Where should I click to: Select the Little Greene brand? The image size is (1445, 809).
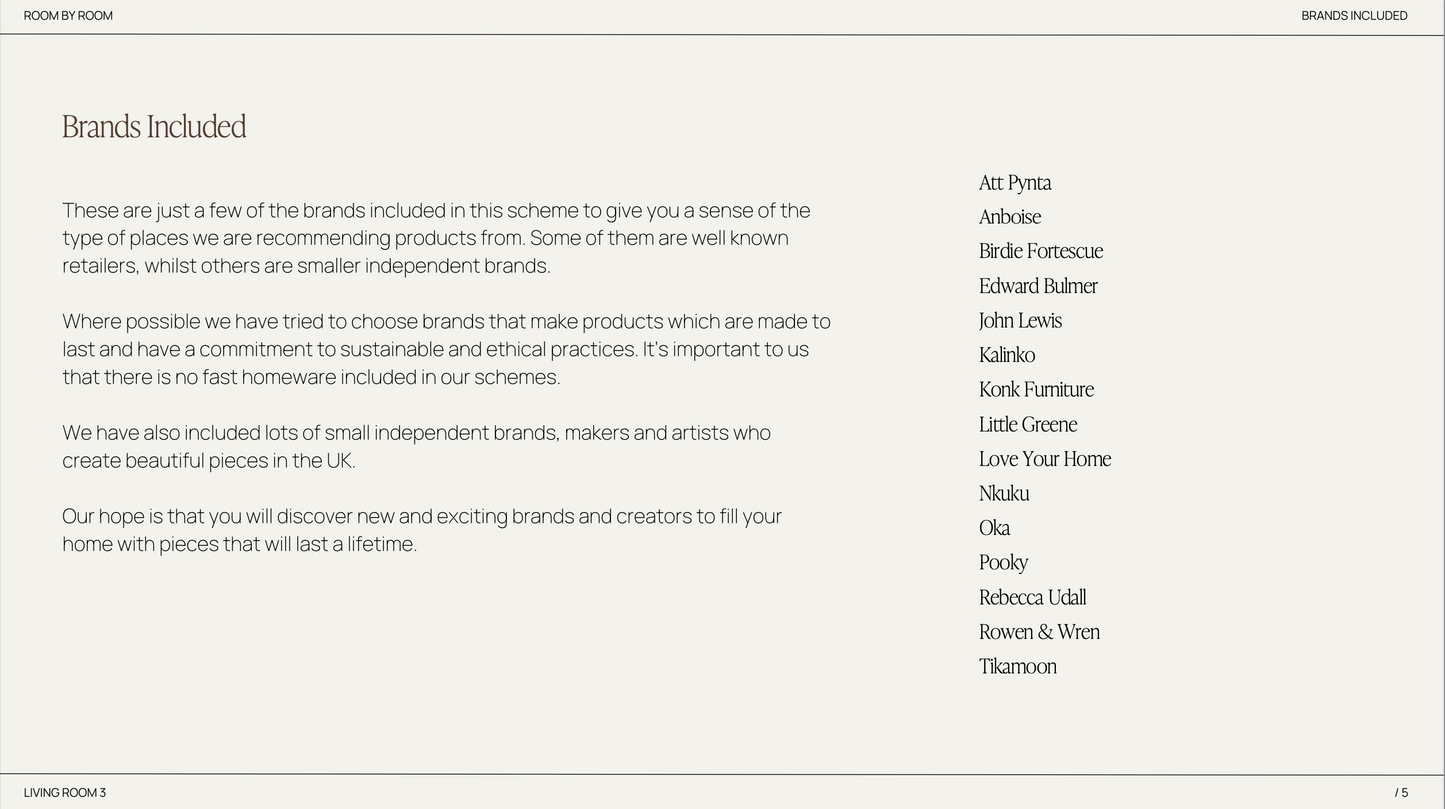coord(1028,424)
